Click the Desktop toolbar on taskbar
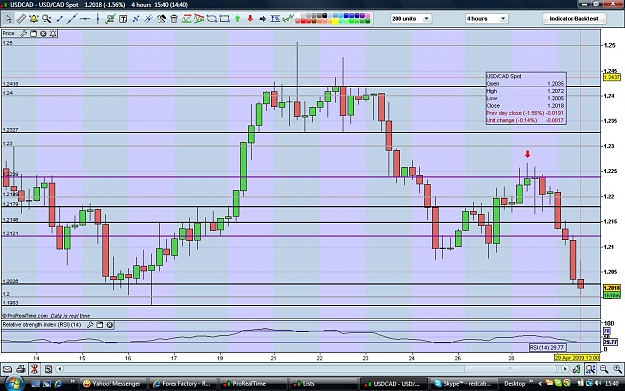 pyautogui.click(x=515, y=383)
